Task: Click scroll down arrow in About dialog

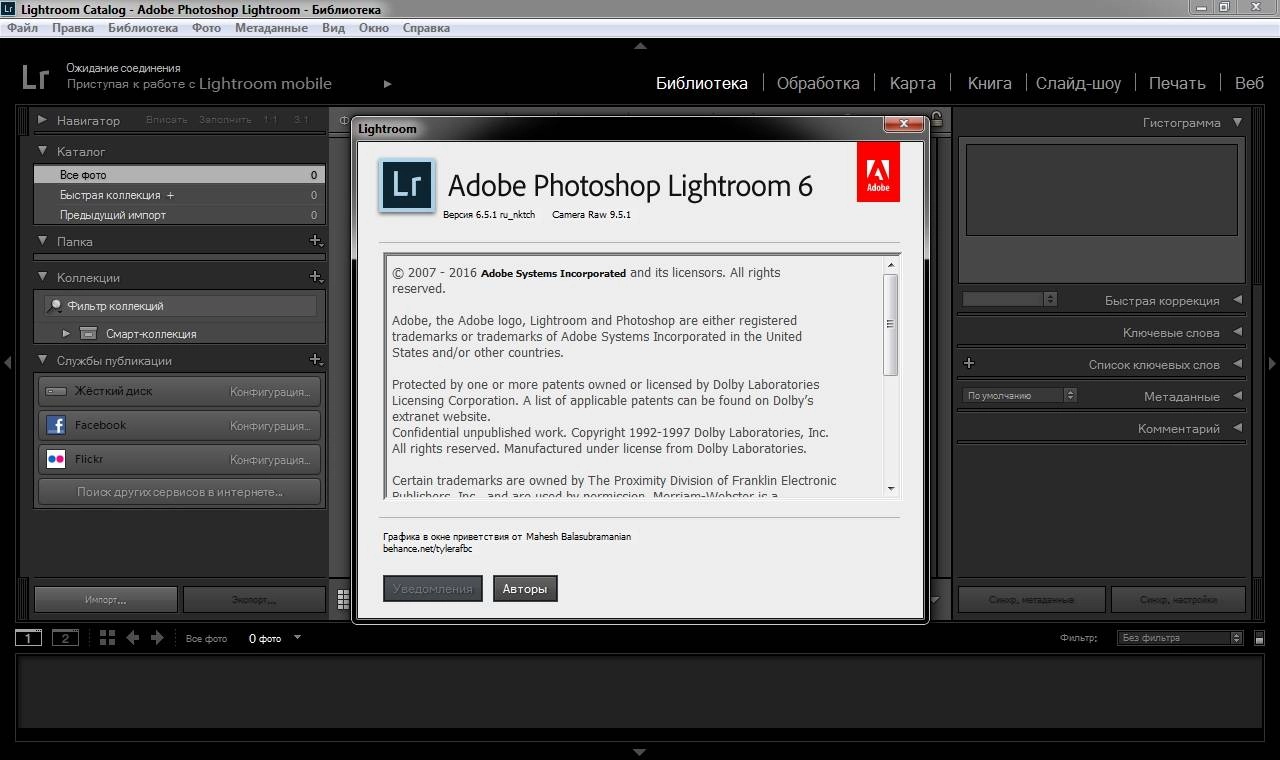Action: point(890,489)
